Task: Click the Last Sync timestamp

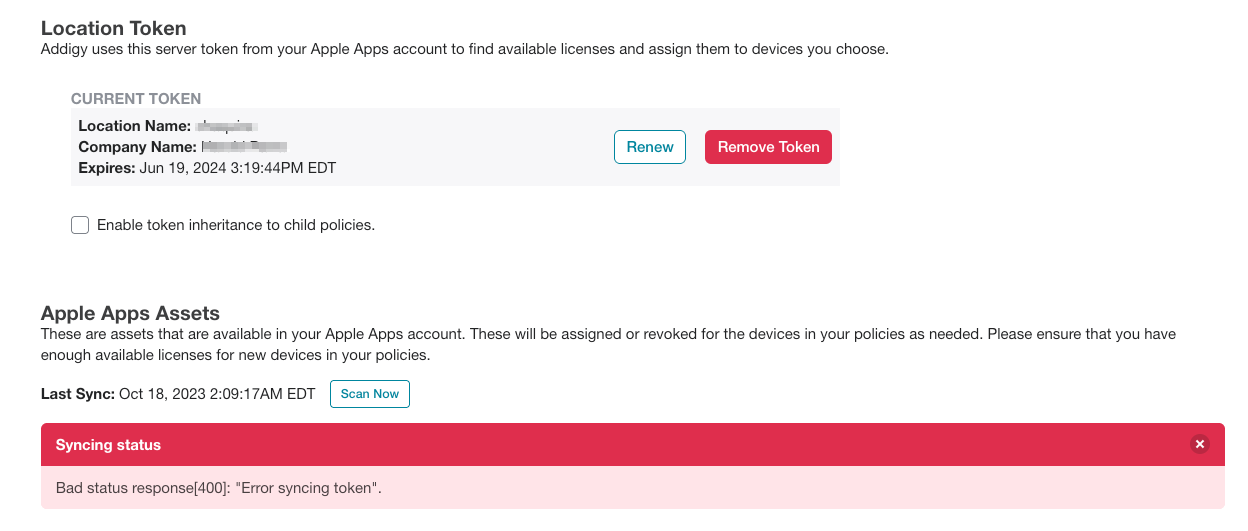Action: tap(217, 394)
